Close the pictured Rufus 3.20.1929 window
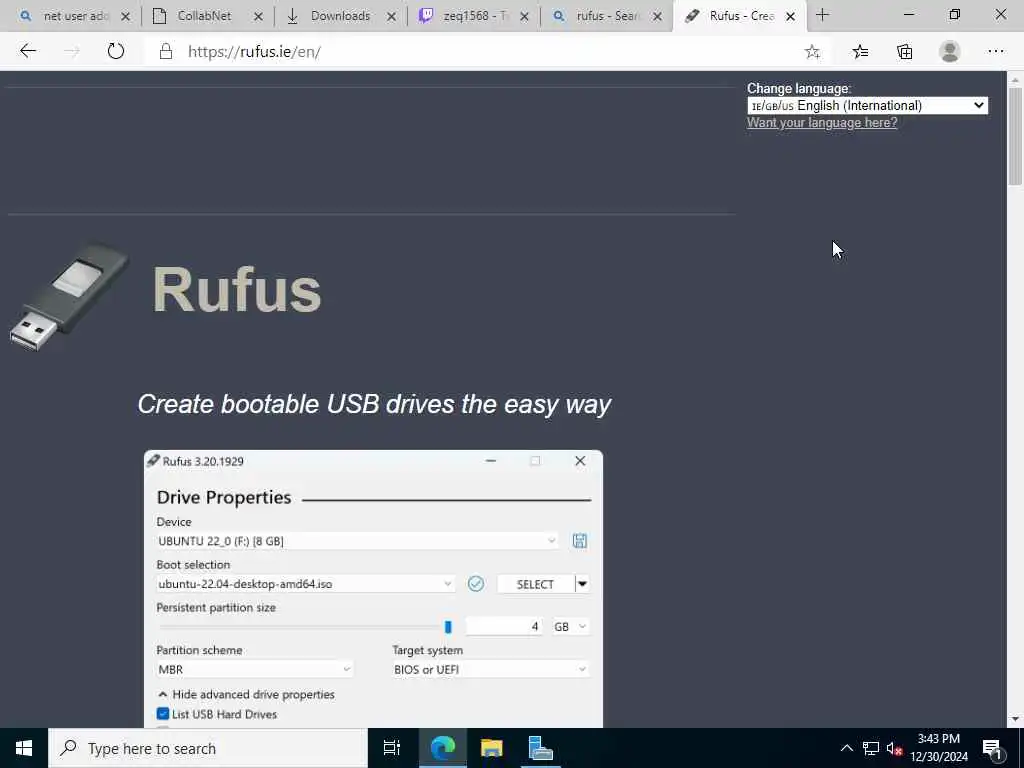This screenshot has width=1024, height=768. 580,461
